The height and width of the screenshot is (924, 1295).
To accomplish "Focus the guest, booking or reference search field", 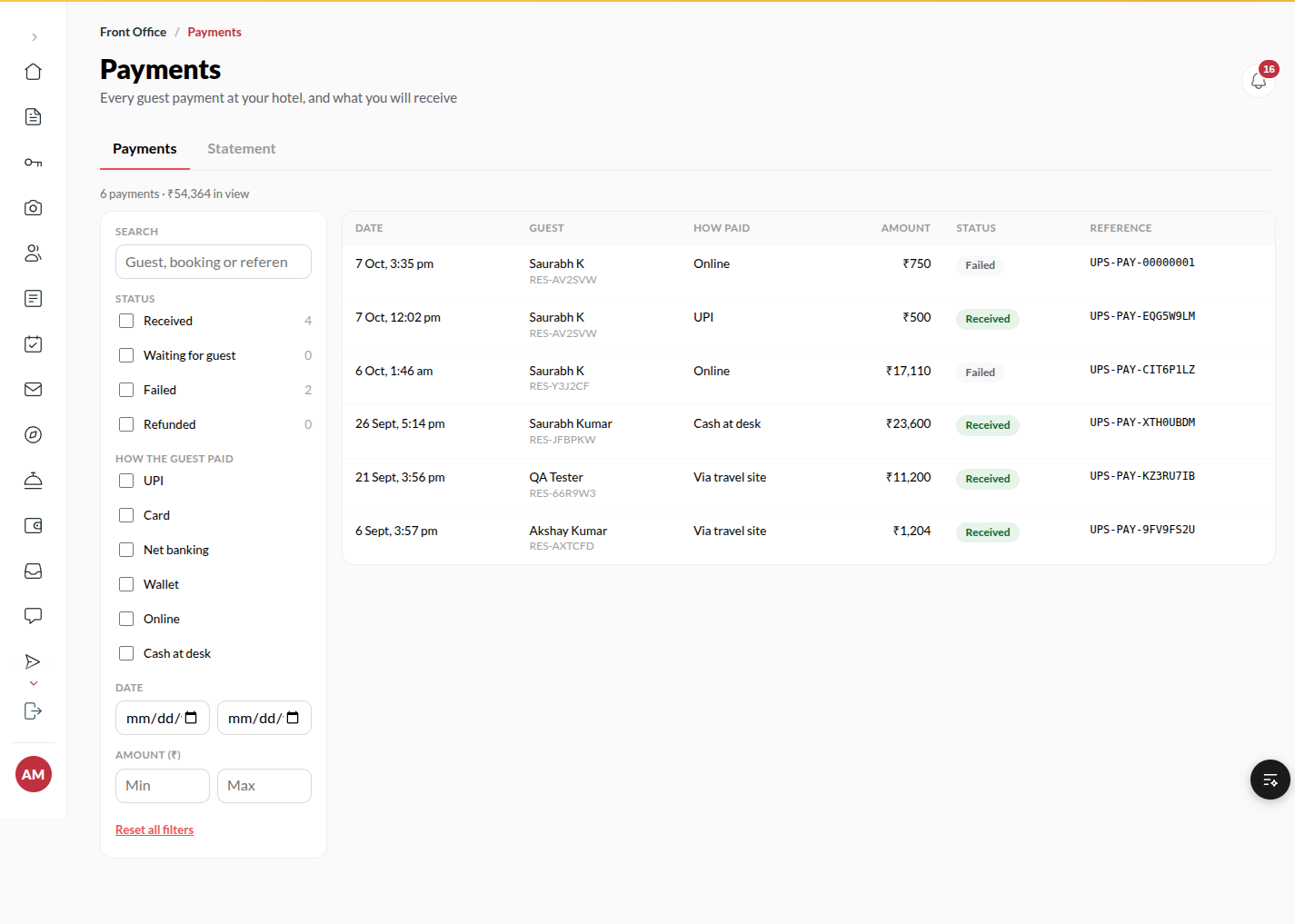I will (x=214, y=262).
